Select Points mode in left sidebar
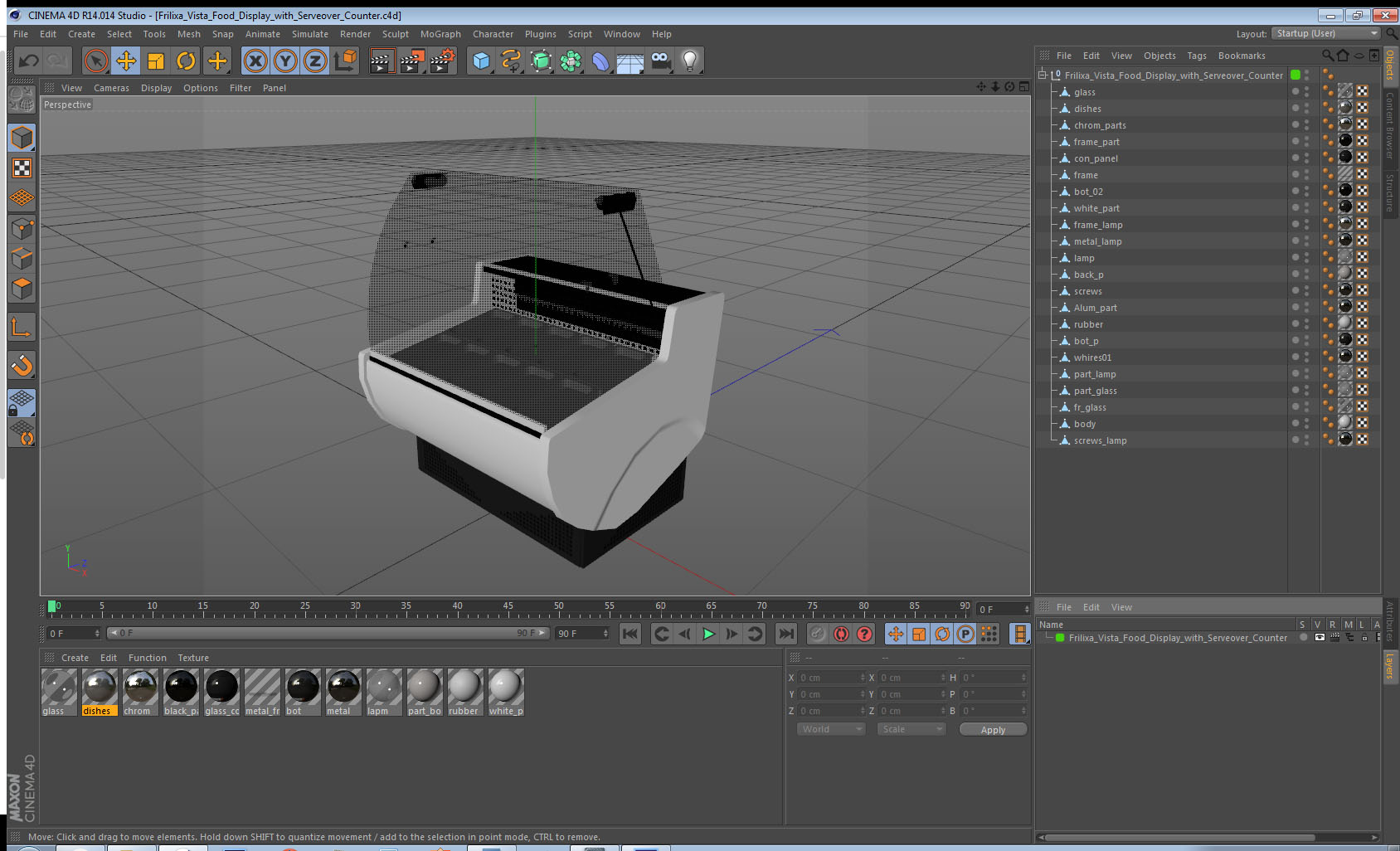The width and height of the screenshot is (1400, 851). pyautogui.click(x=22, y=228)
